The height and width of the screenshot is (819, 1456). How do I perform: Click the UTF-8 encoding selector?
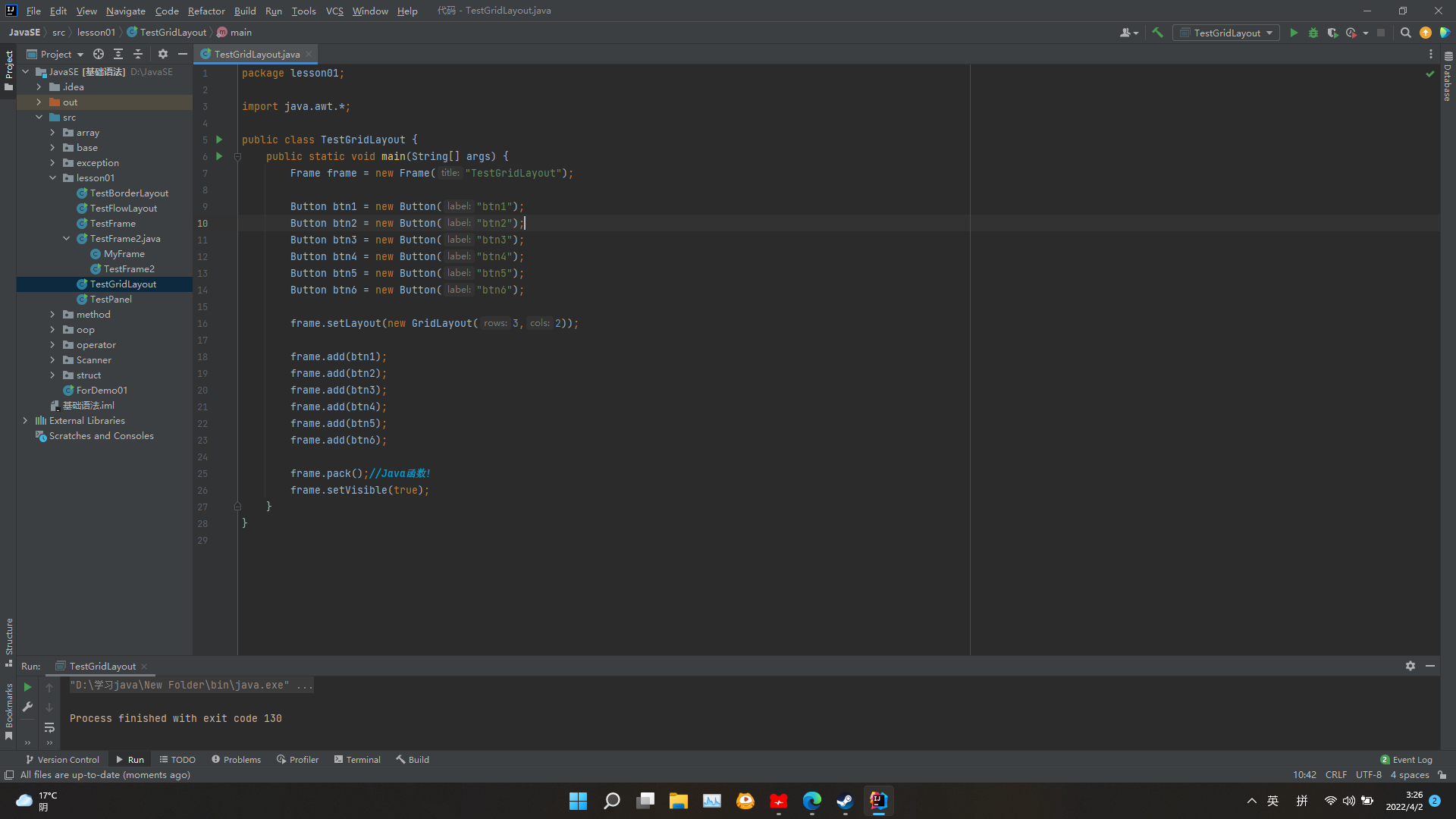click(x=1368, y=775)
